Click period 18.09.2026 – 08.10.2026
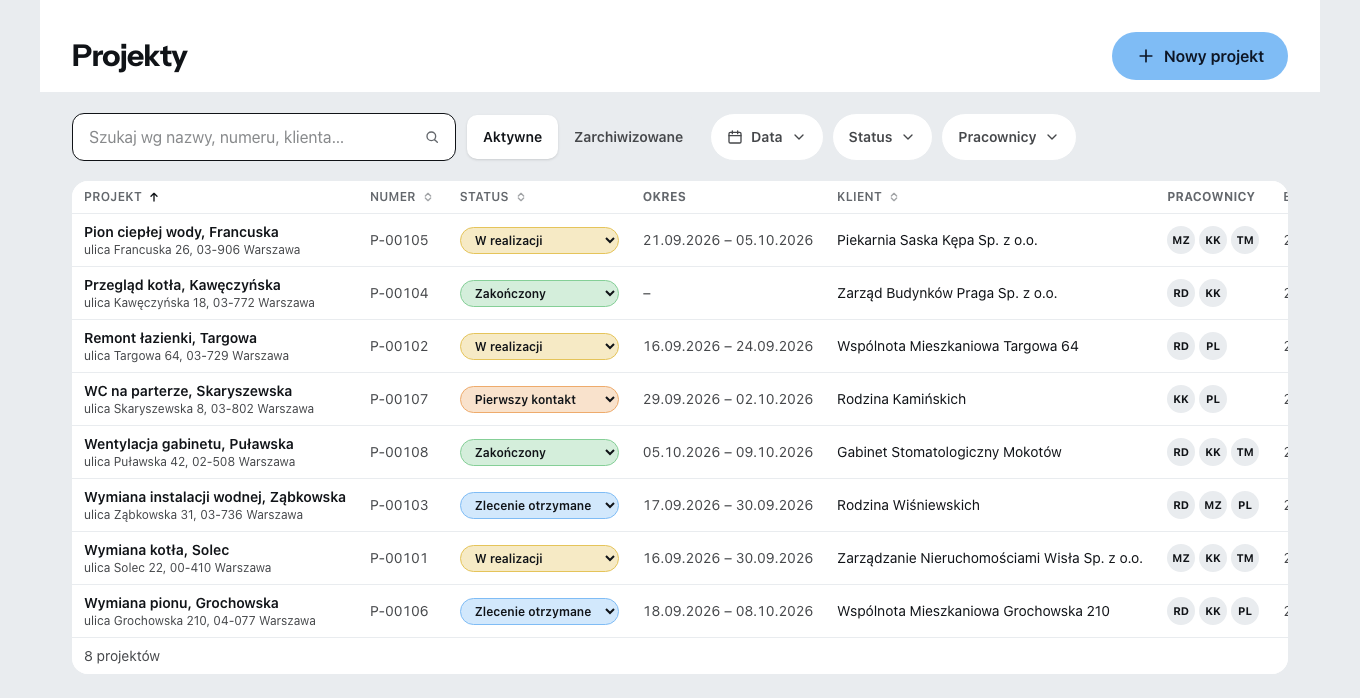 click(728, 611)
